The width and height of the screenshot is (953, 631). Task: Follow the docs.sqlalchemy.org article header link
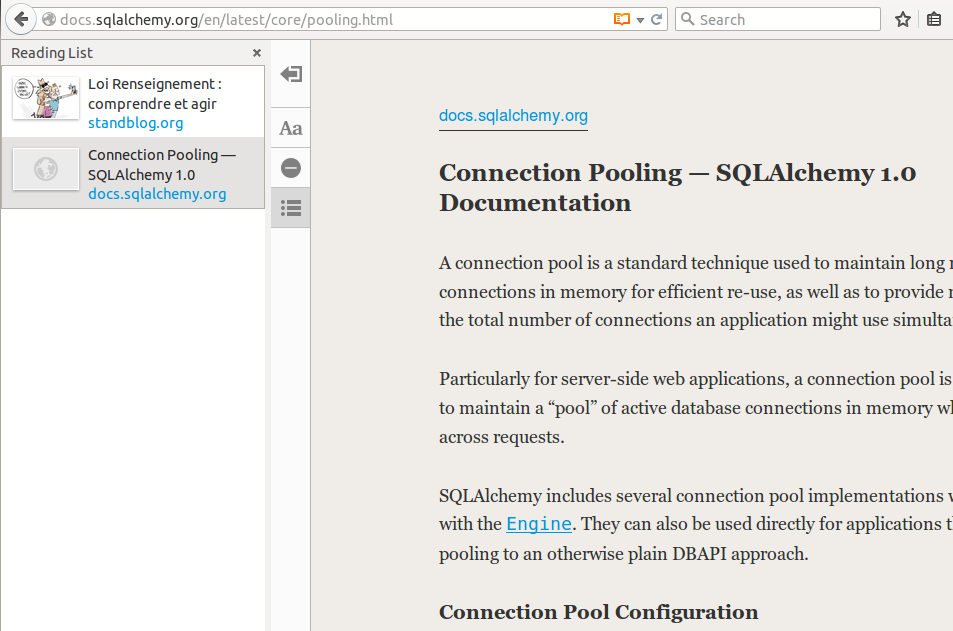click(x=513, y=116)
